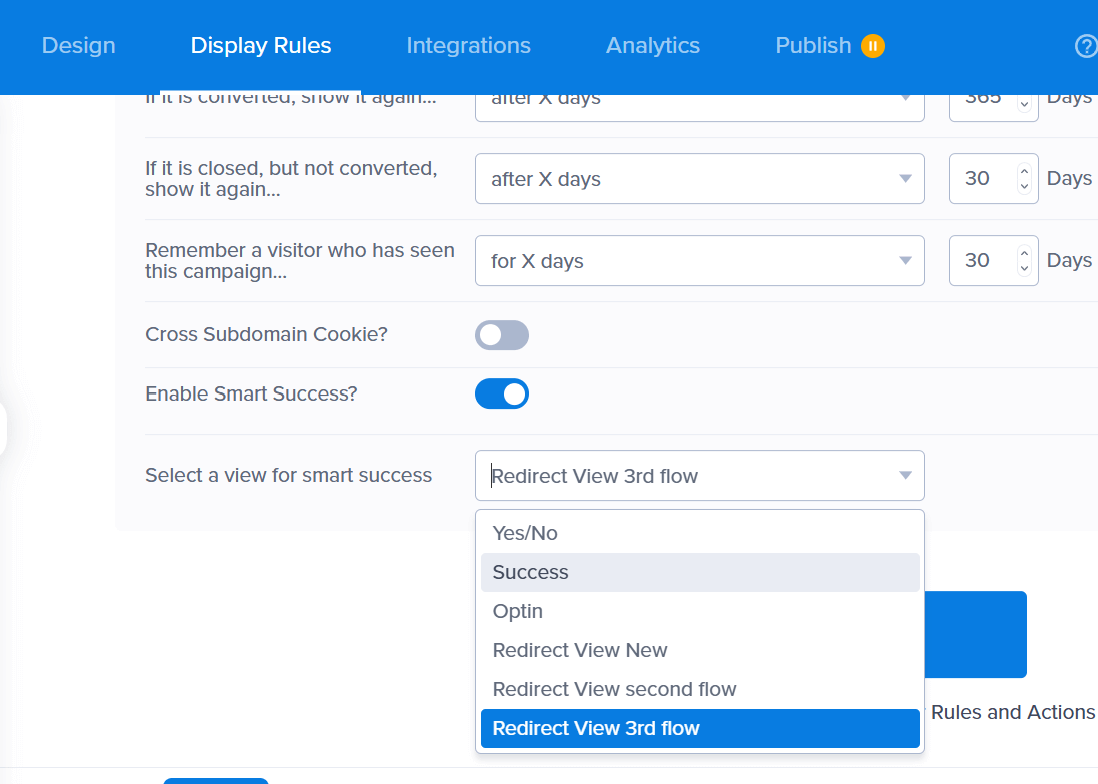Disable the Enable Smart Success toggle
1098x784 pixels.
(x=502, y=393)
